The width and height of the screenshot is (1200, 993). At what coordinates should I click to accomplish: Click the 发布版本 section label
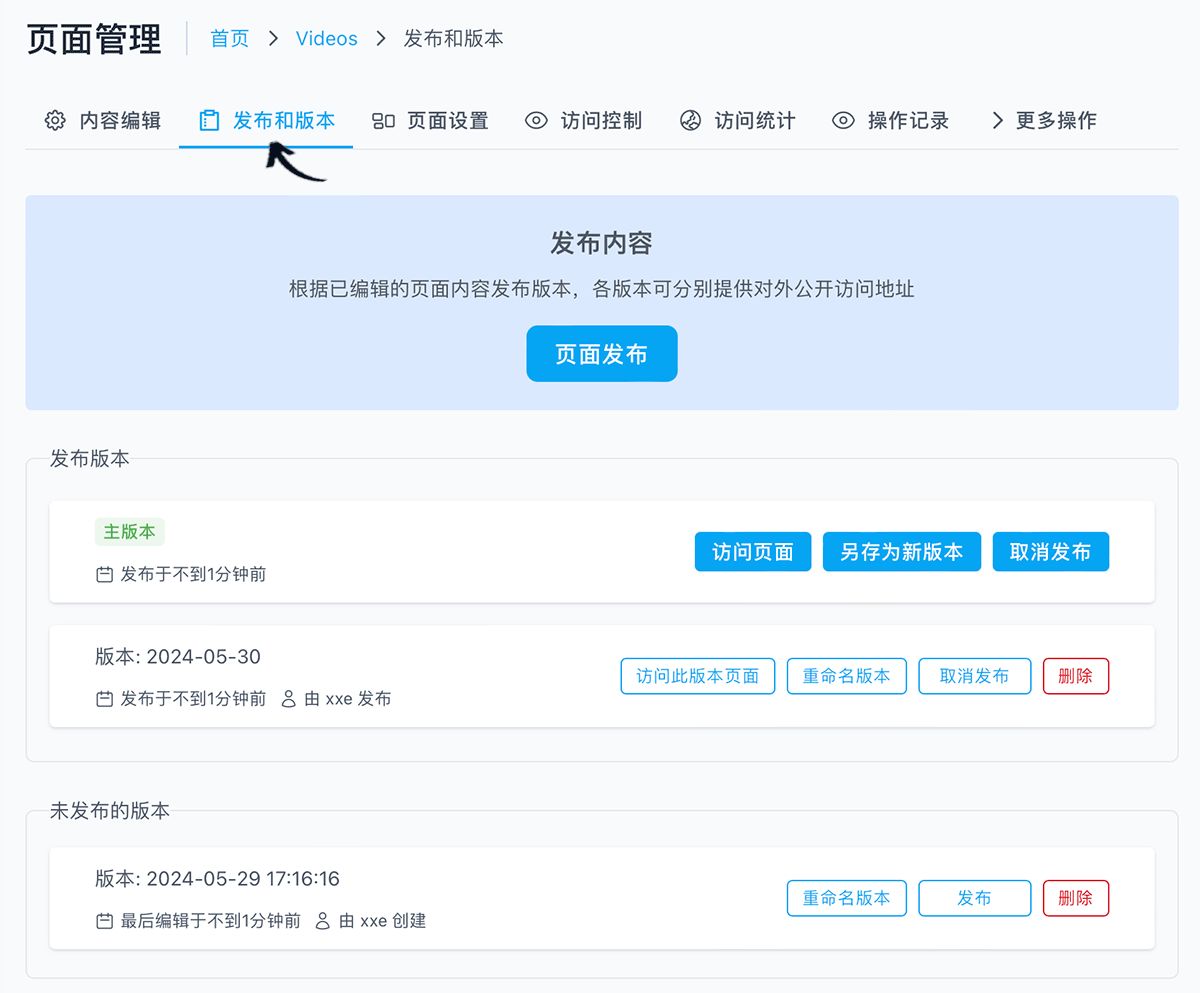pos(90,459)
